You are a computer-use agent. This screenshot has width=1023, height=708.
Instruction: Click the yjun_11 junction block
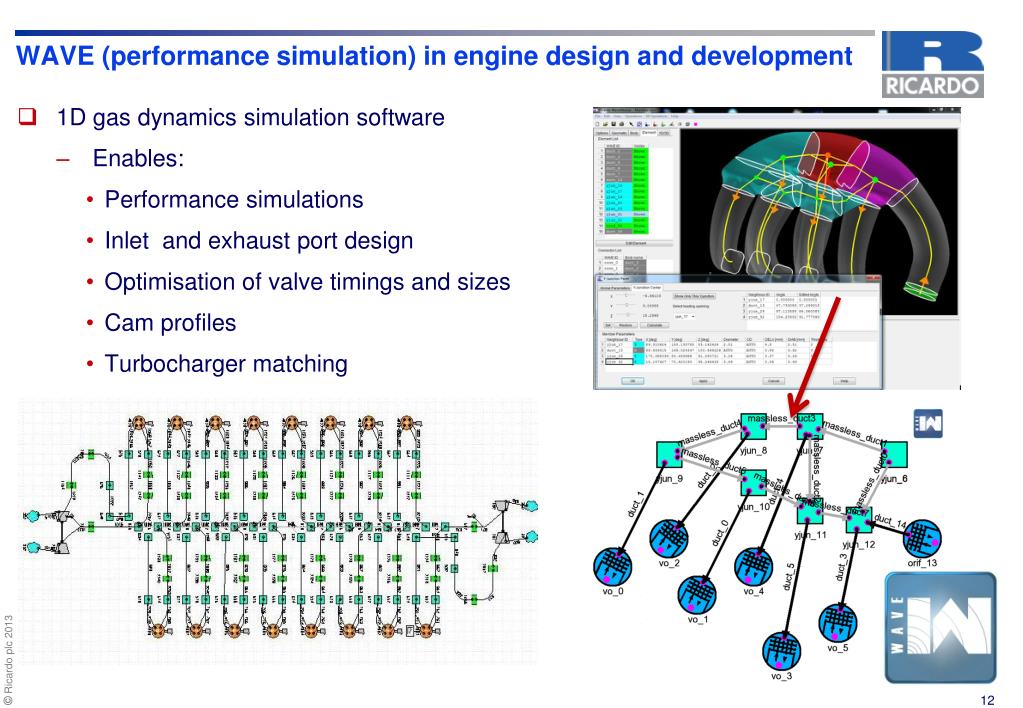810,510
